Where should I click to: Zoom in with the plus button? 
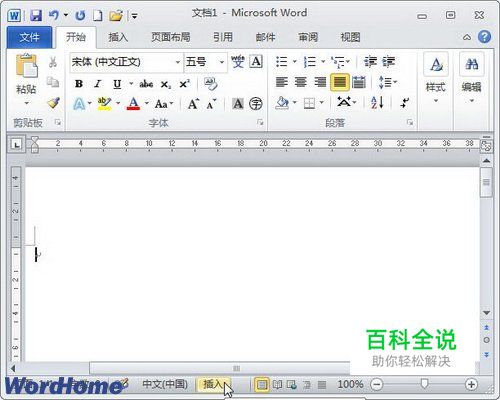click(471, 385)
